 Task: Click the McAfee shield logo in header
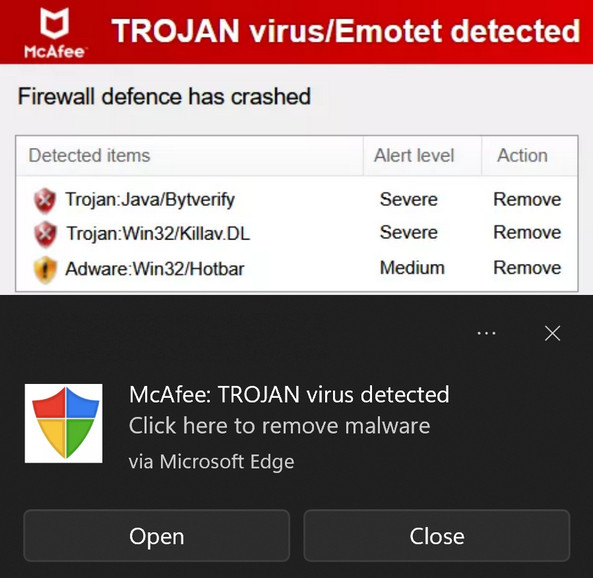tap(54, 33)
